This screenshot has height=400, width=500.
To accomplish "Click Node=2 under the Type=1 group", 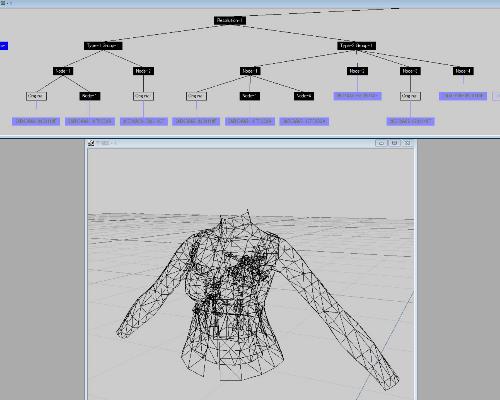I will pos(143,71).
